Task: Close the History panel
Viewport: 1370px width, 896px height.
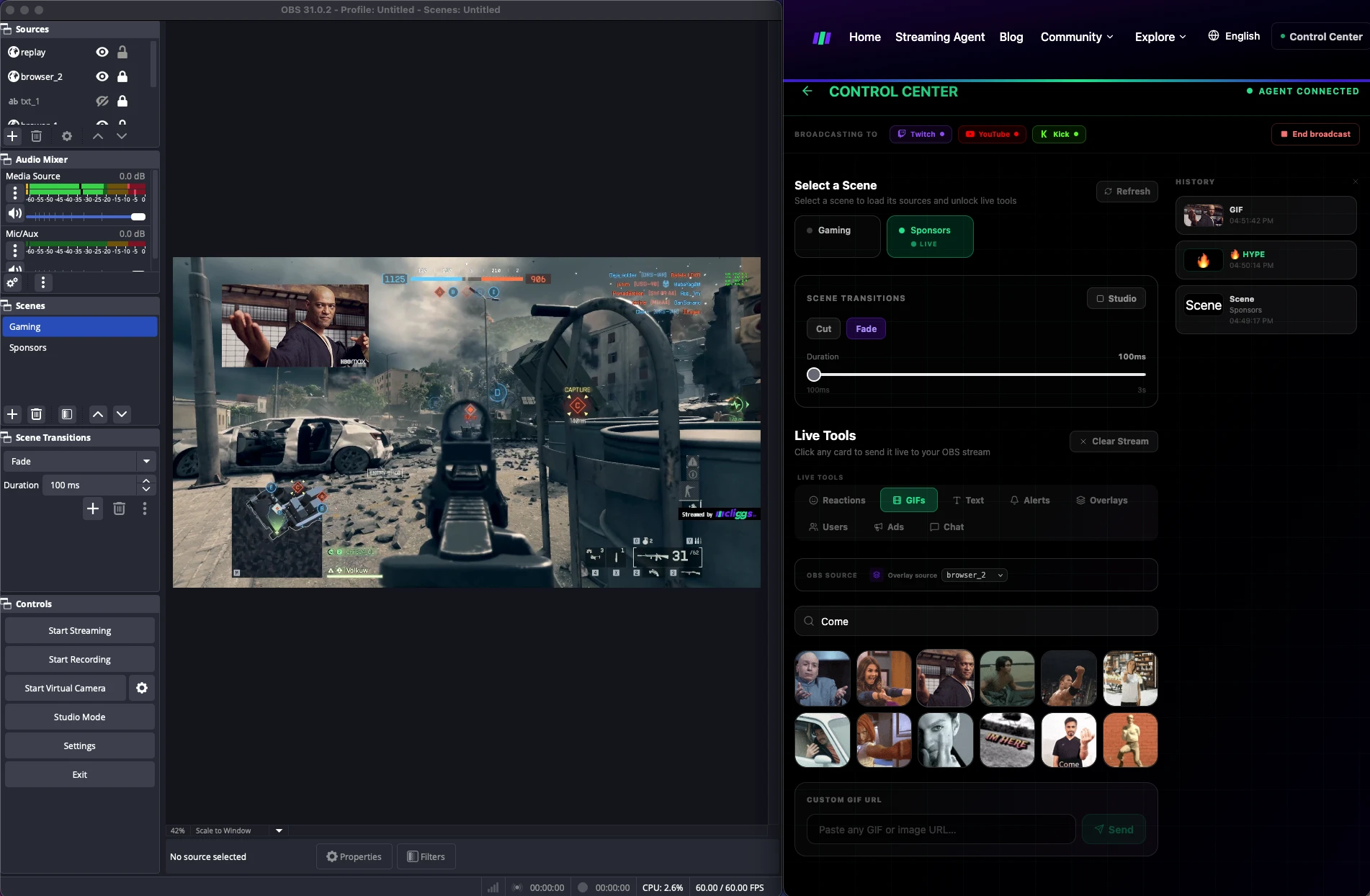Action: tap(1356, 182)
